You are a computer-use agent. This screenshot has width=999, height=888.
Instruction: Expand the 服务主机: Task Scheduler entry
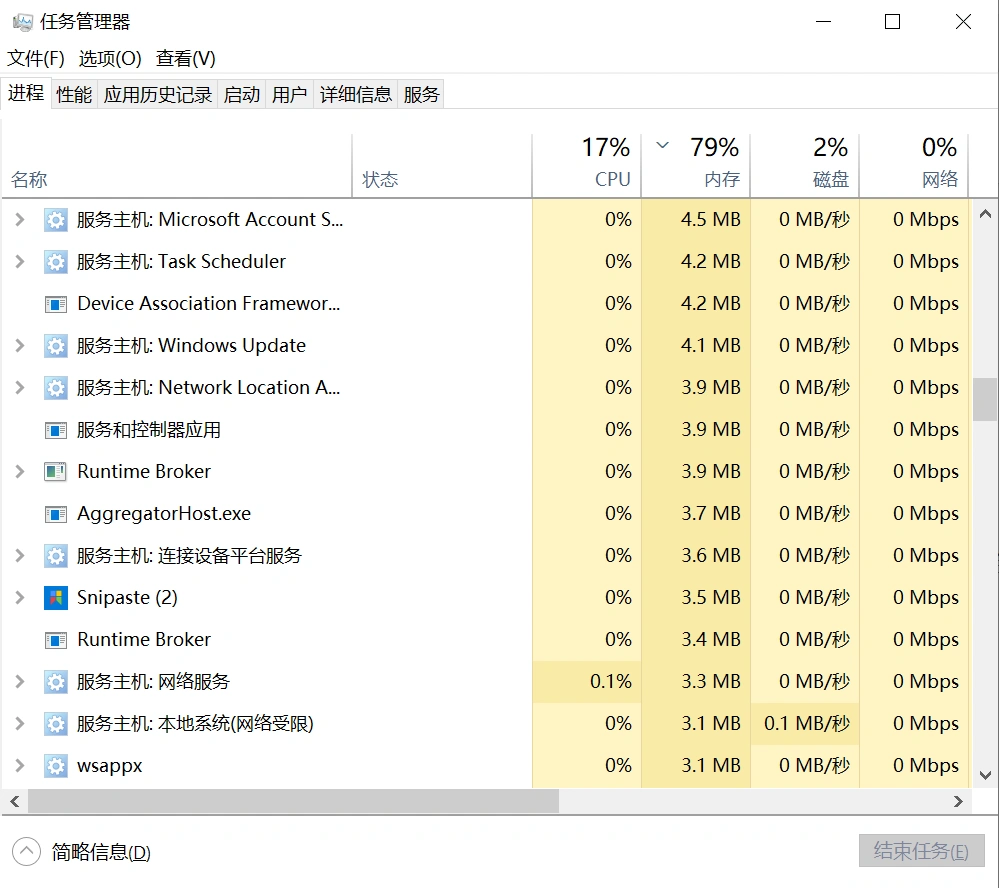click(22, 261)
